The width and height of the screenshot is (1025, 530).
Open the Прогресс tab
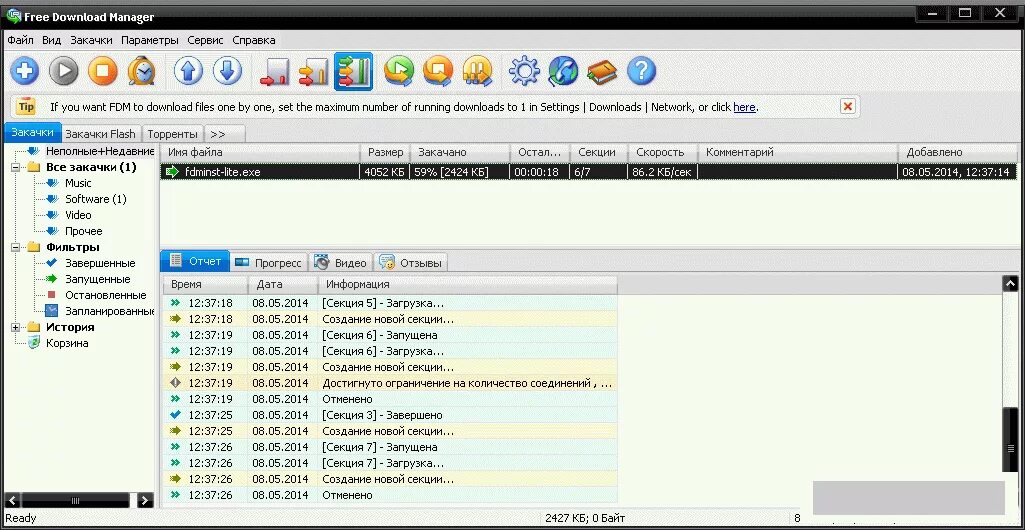(x=269, y=263)
